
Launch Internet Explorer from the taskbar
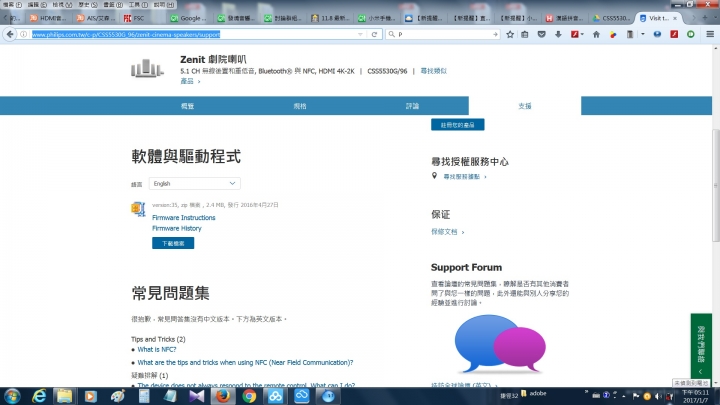pyautogui.click(x=39, y=396)
